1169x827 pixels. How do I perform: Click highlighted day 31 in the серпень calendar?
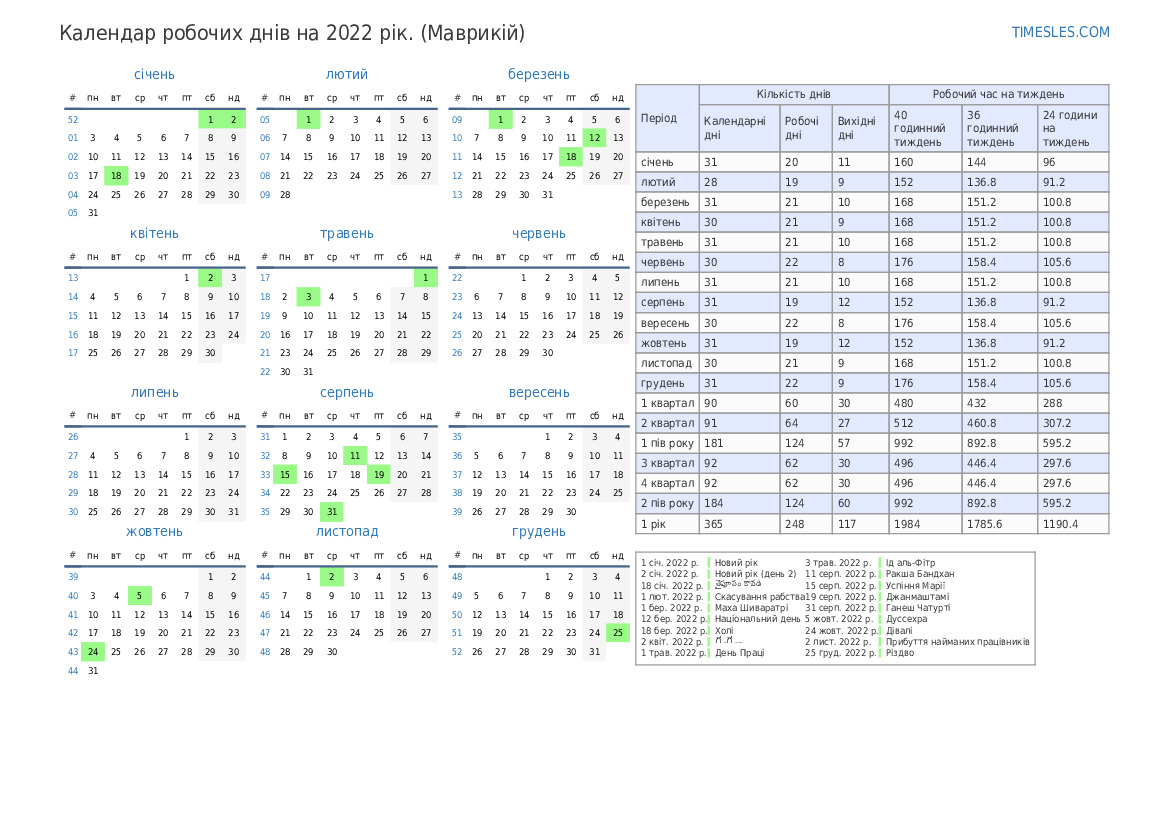[x=332, y=512]
